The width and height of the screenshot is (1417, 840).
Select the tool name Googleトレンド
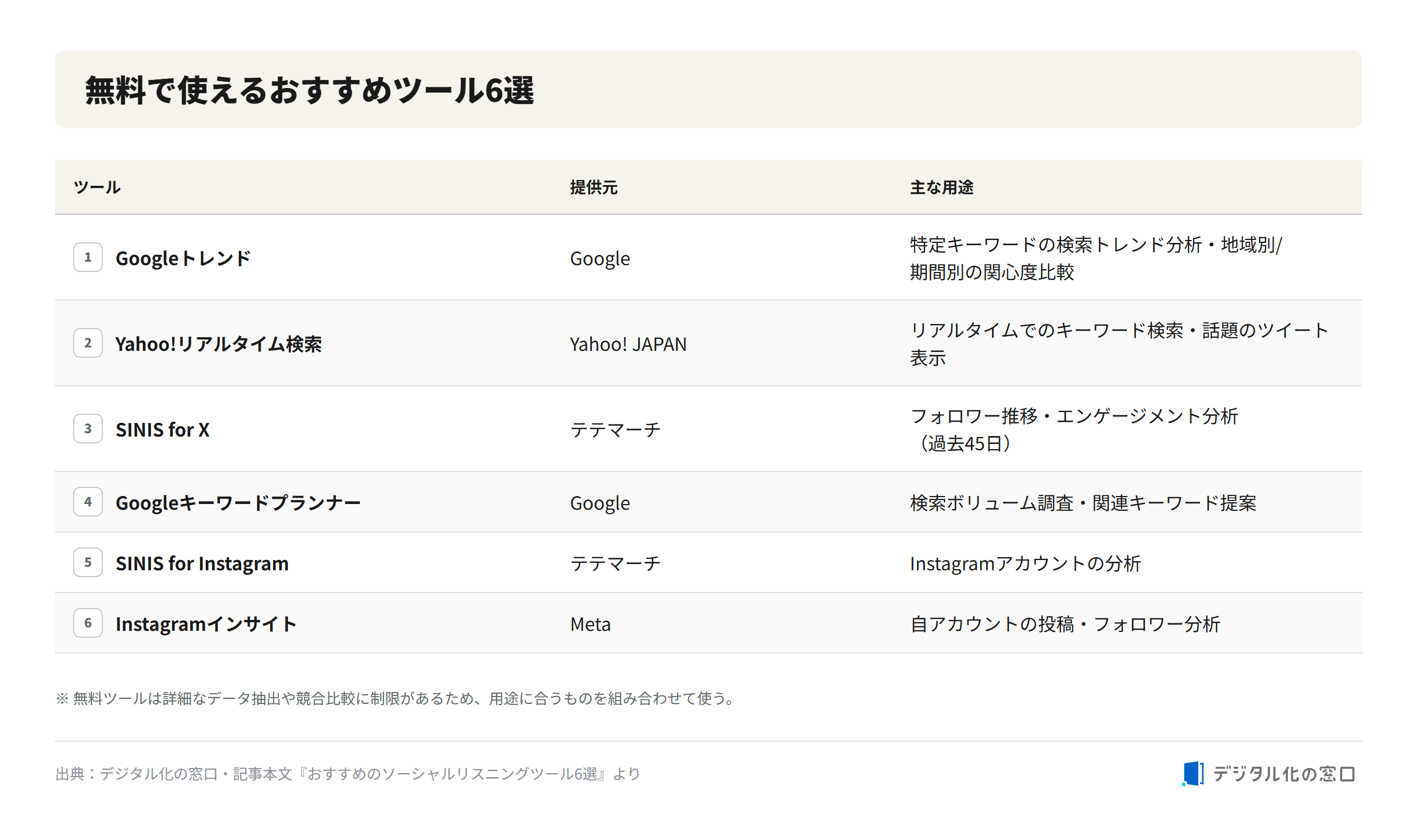pos(183,258)
